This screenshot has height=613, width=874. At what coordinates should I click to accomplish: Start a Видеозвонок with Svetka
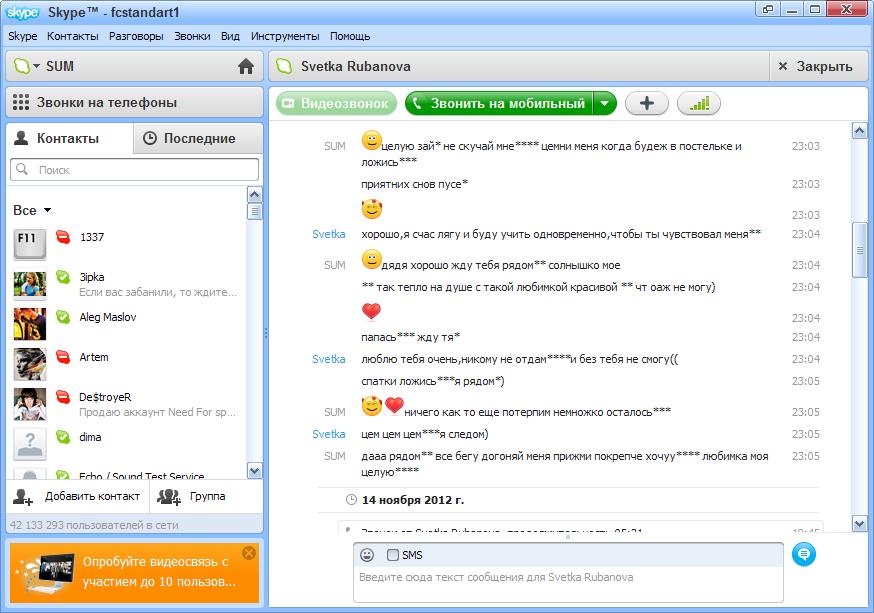[336, 103]
